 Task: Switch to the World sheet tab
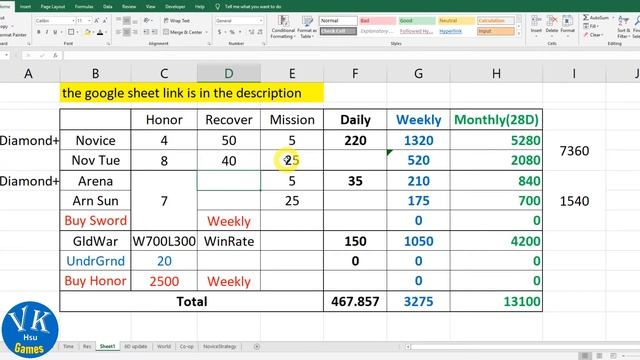click(164, 347)
